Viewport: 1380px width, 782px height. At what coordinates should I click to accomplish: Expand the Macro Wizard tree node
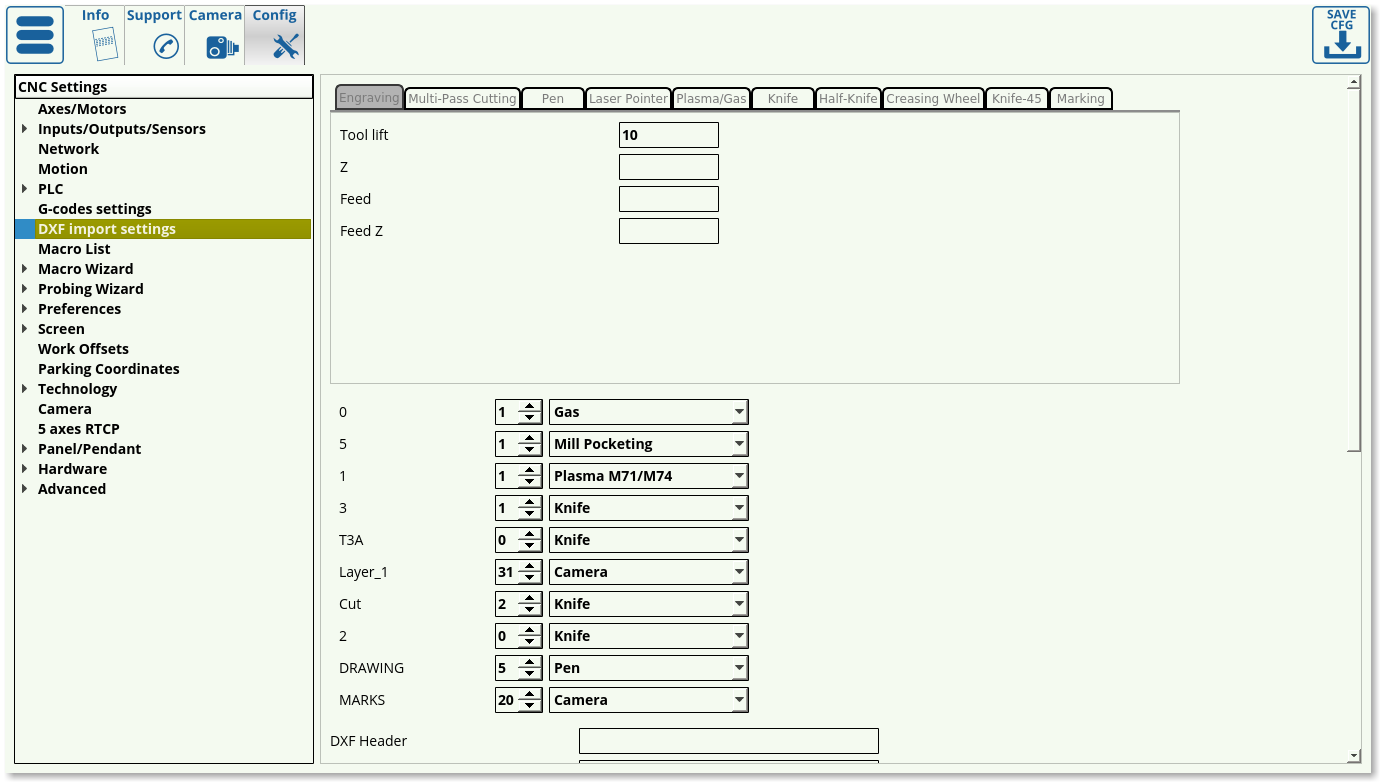point(24,269)
